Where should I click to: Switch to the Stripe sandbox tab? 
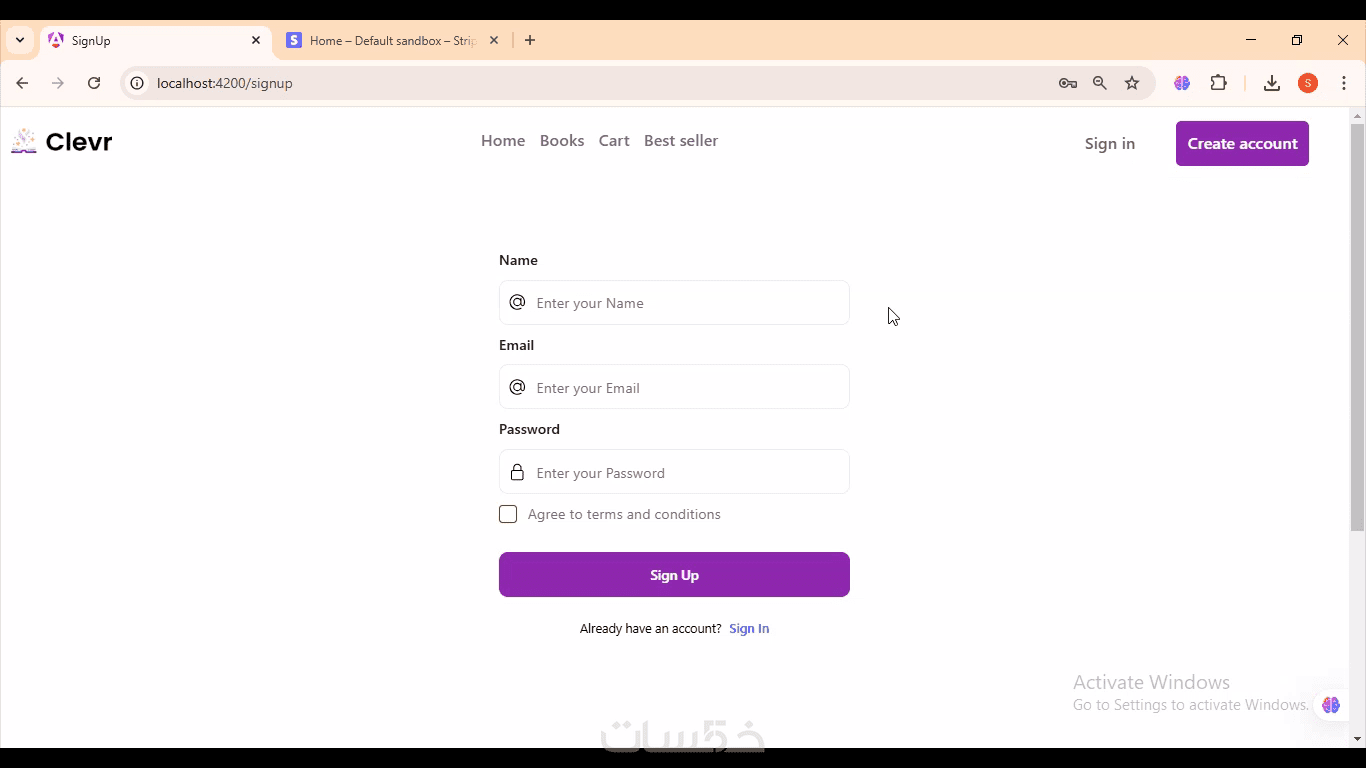[x=392, y=40]
